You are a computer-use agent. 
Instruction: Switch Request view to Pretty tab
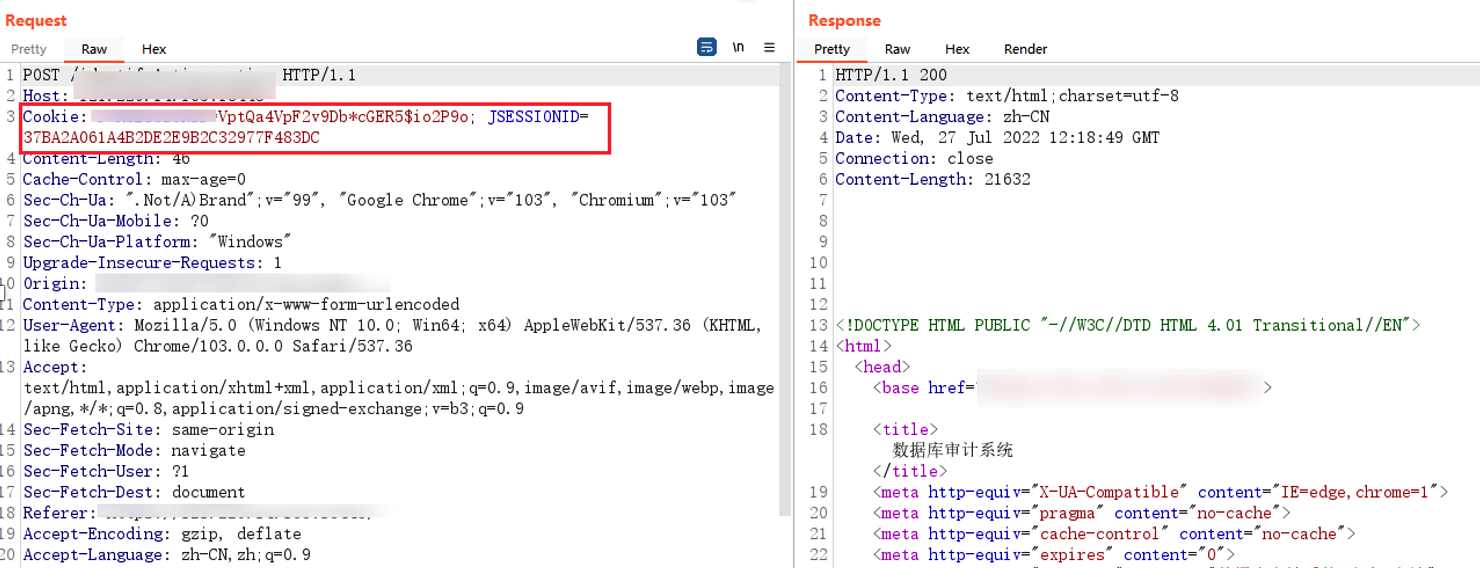(x=29, y=49)
